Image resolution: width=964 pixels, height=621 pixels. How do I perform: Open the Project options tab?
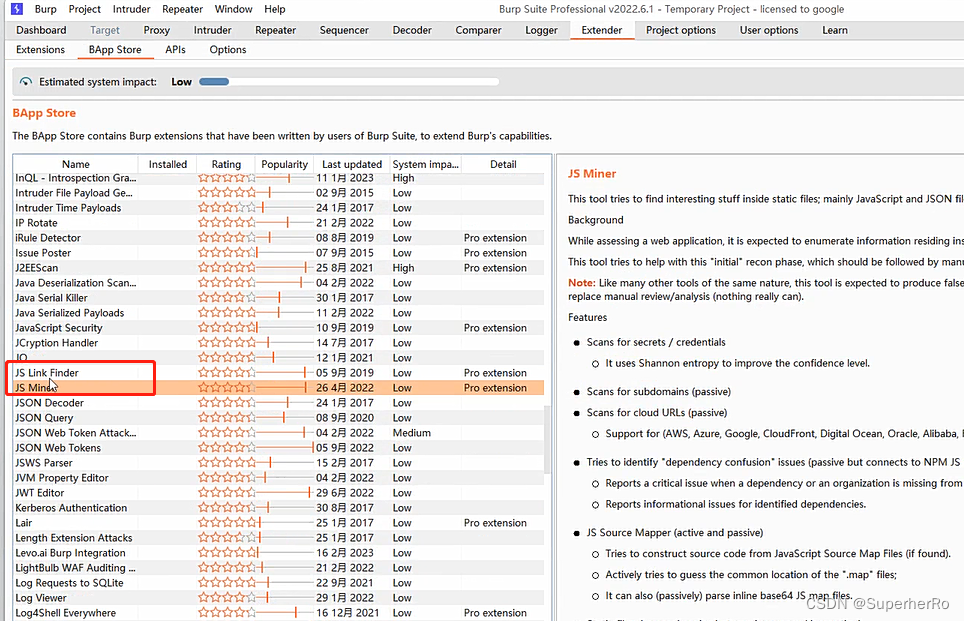tap(681, 30)
